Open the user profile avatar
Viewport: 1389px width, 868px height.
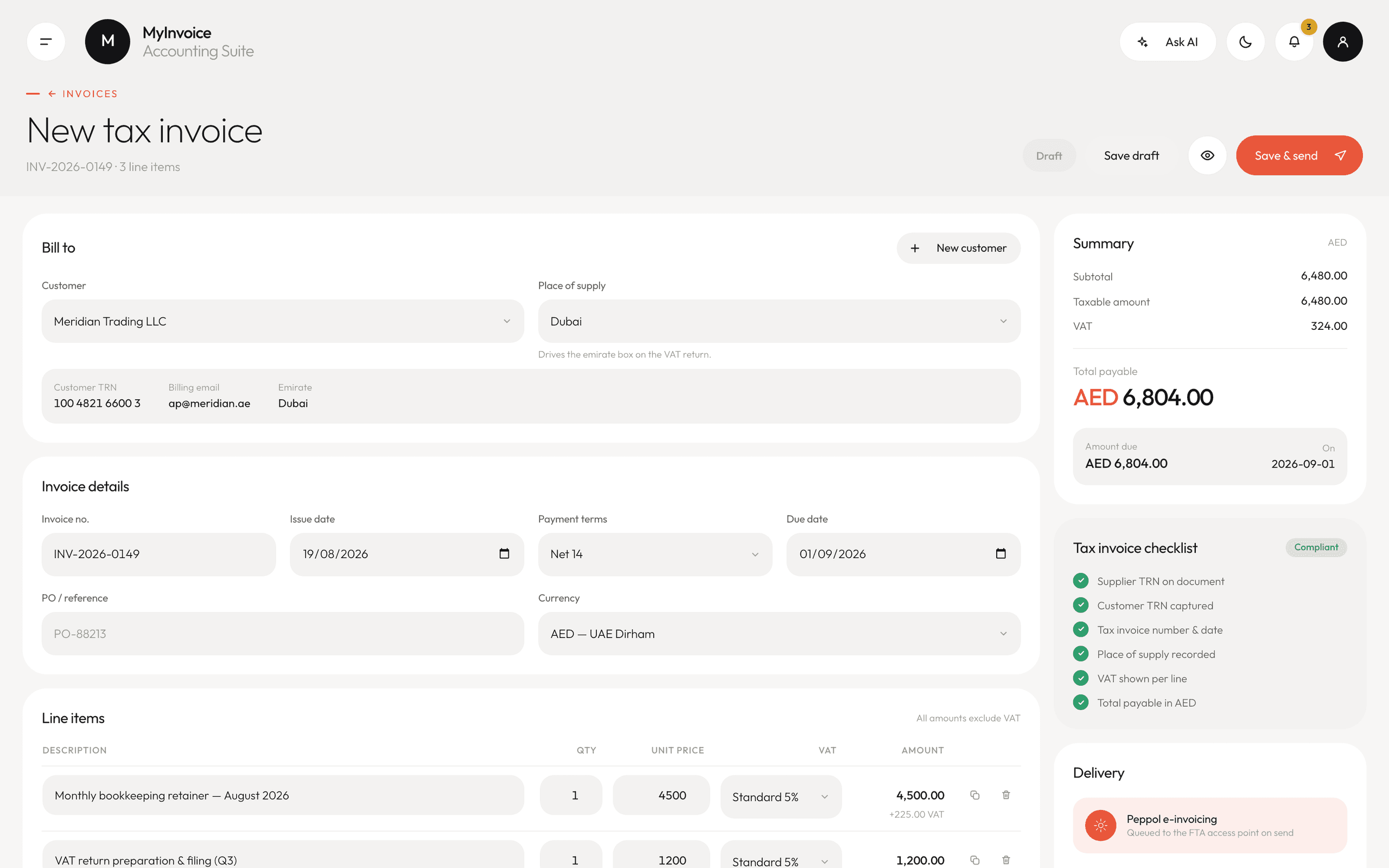click(1342, 41)
